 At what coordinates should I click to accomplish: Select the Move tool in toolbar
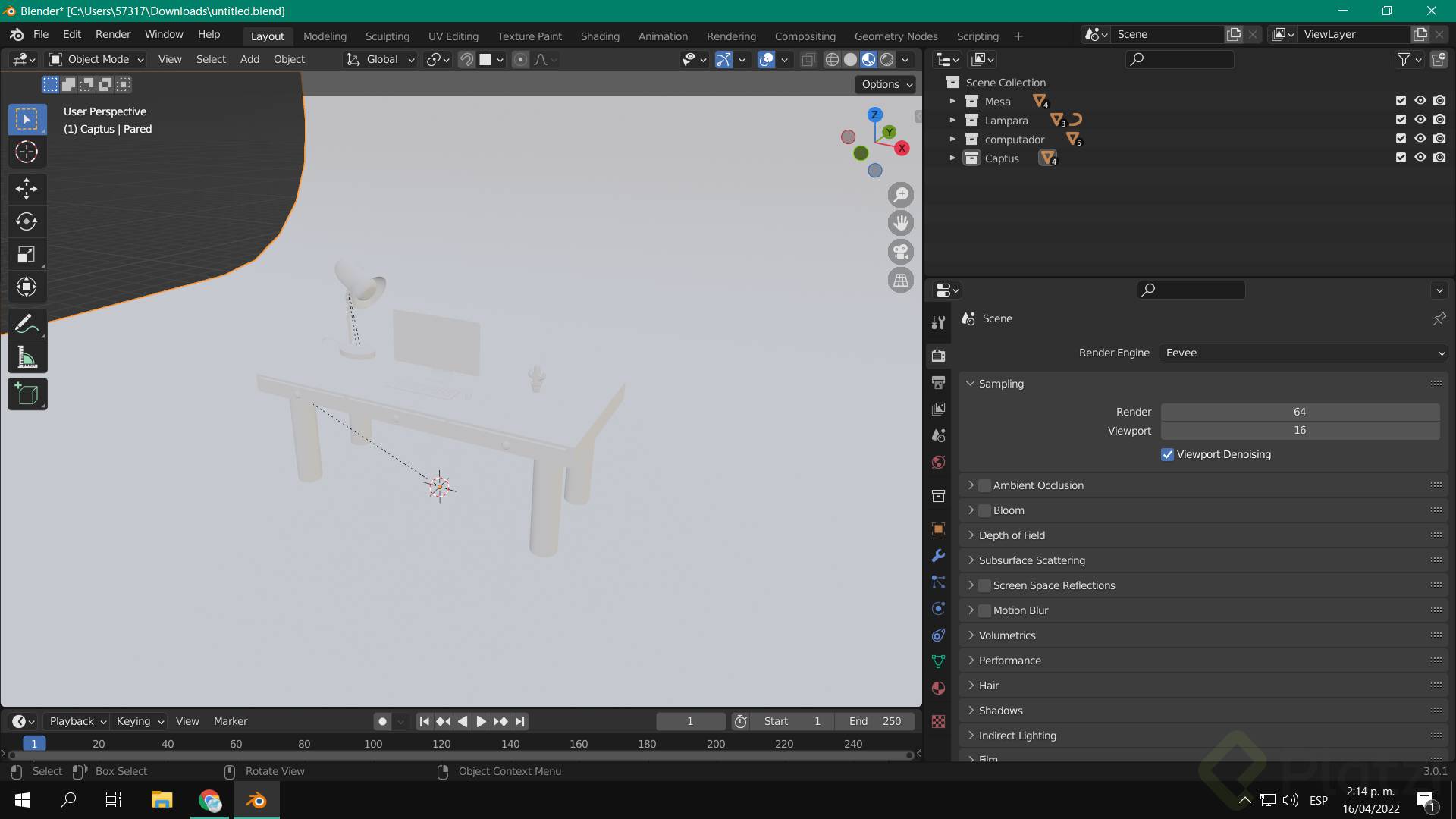click(x=27, y=189)
